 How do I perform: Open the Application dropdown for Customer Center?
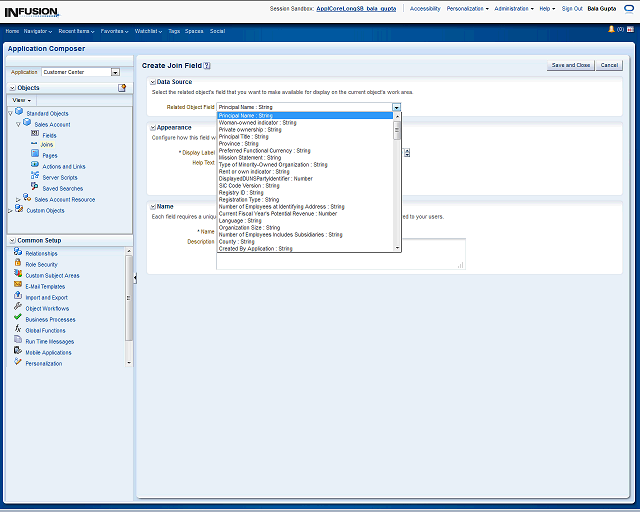(115, 72)
